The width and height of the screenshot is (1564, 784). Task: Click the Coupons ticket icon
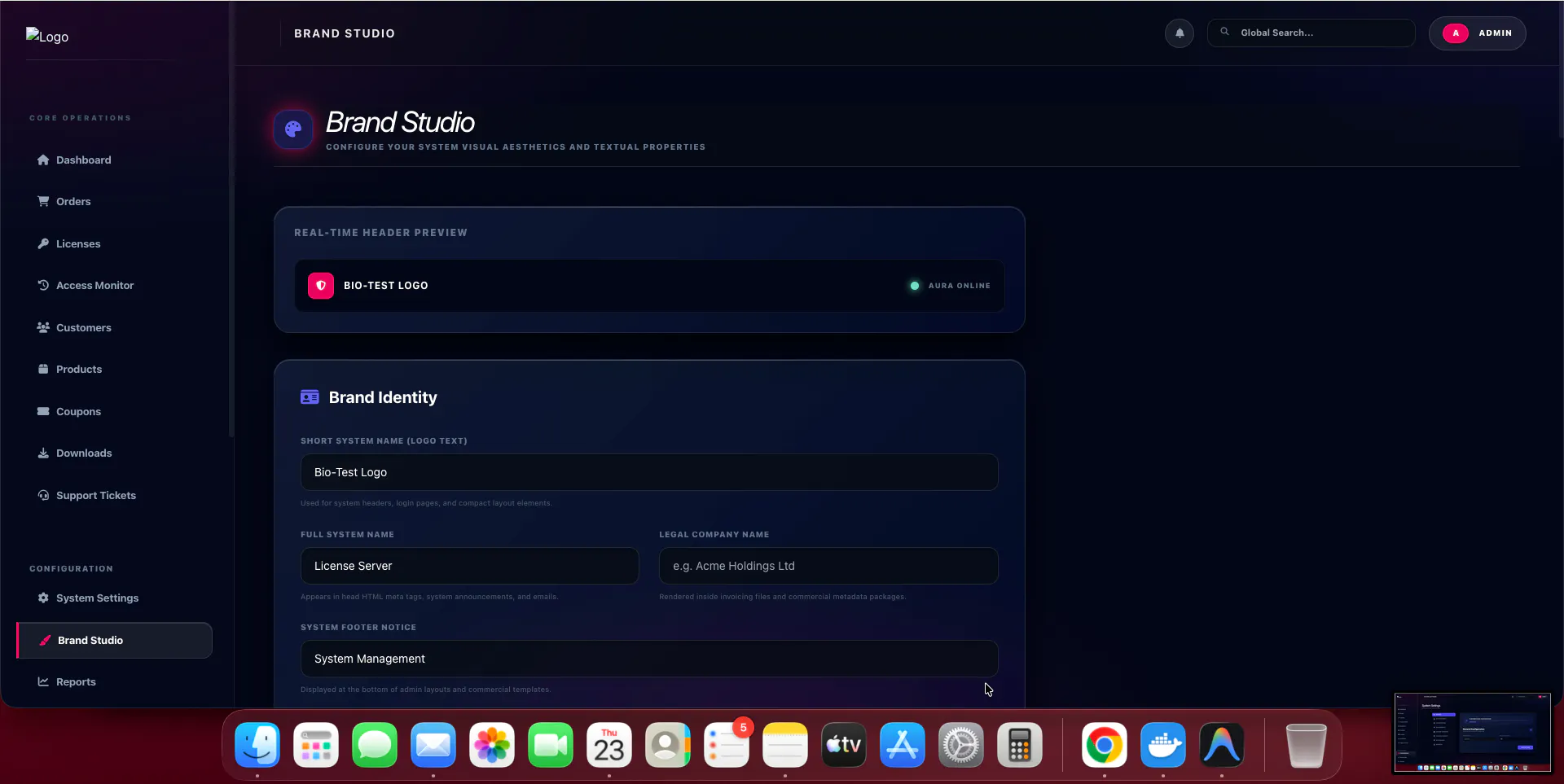tap(43, 411)
